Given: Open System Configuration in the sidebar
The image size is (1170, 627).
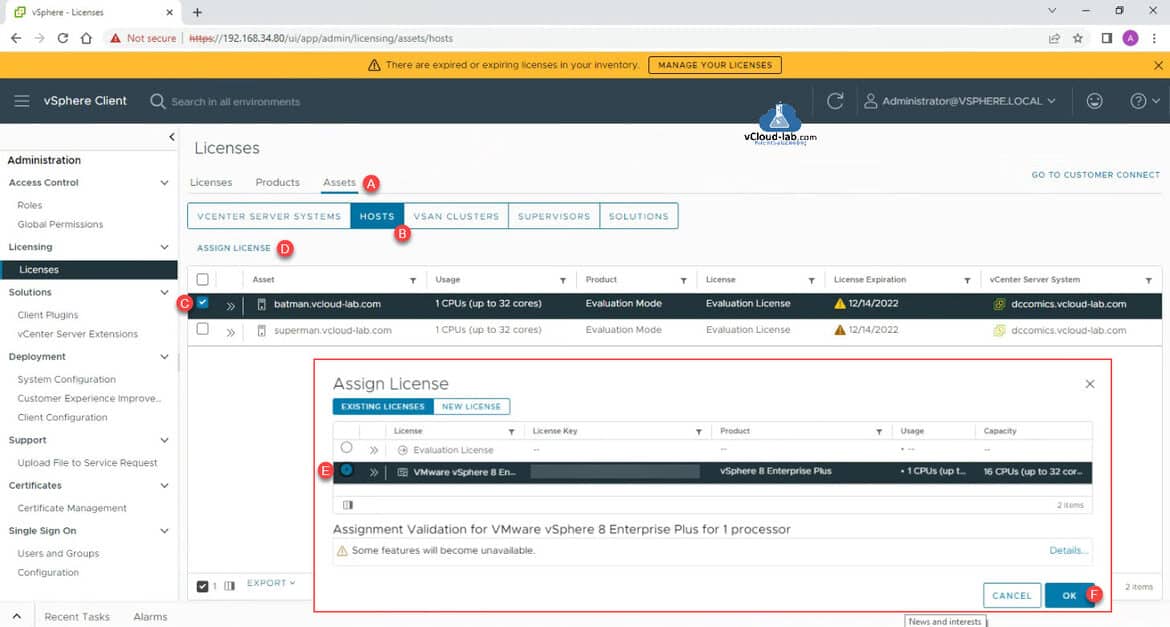Looking at the screenshot, I should coord(66,379).
